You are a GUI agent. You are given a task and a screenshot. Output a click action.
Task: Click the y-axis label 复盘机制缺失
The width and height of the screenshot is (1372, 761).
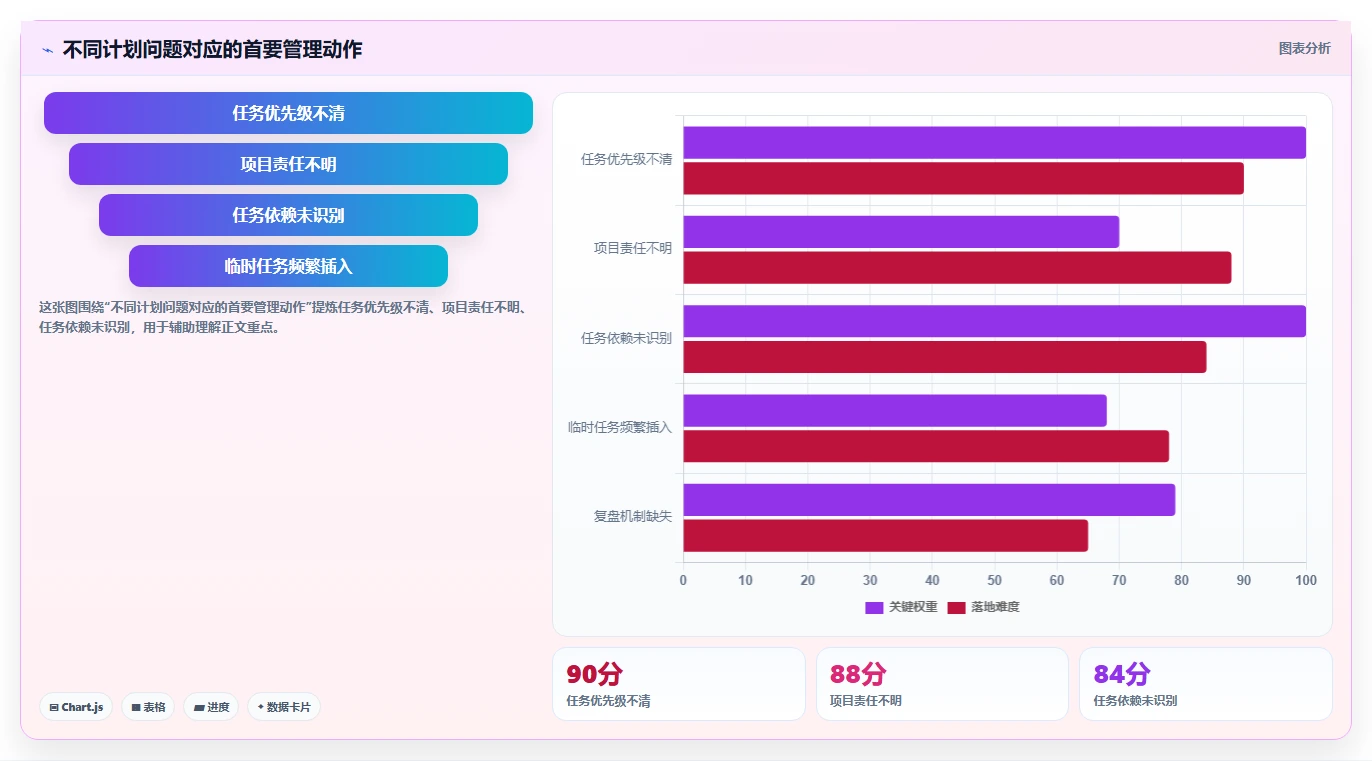pos(633,516)
